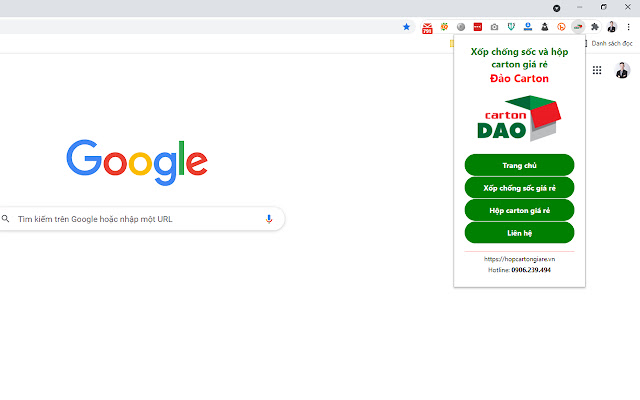Click the Carton DAO logo image

pyautogui.click(x=519, y=118)
